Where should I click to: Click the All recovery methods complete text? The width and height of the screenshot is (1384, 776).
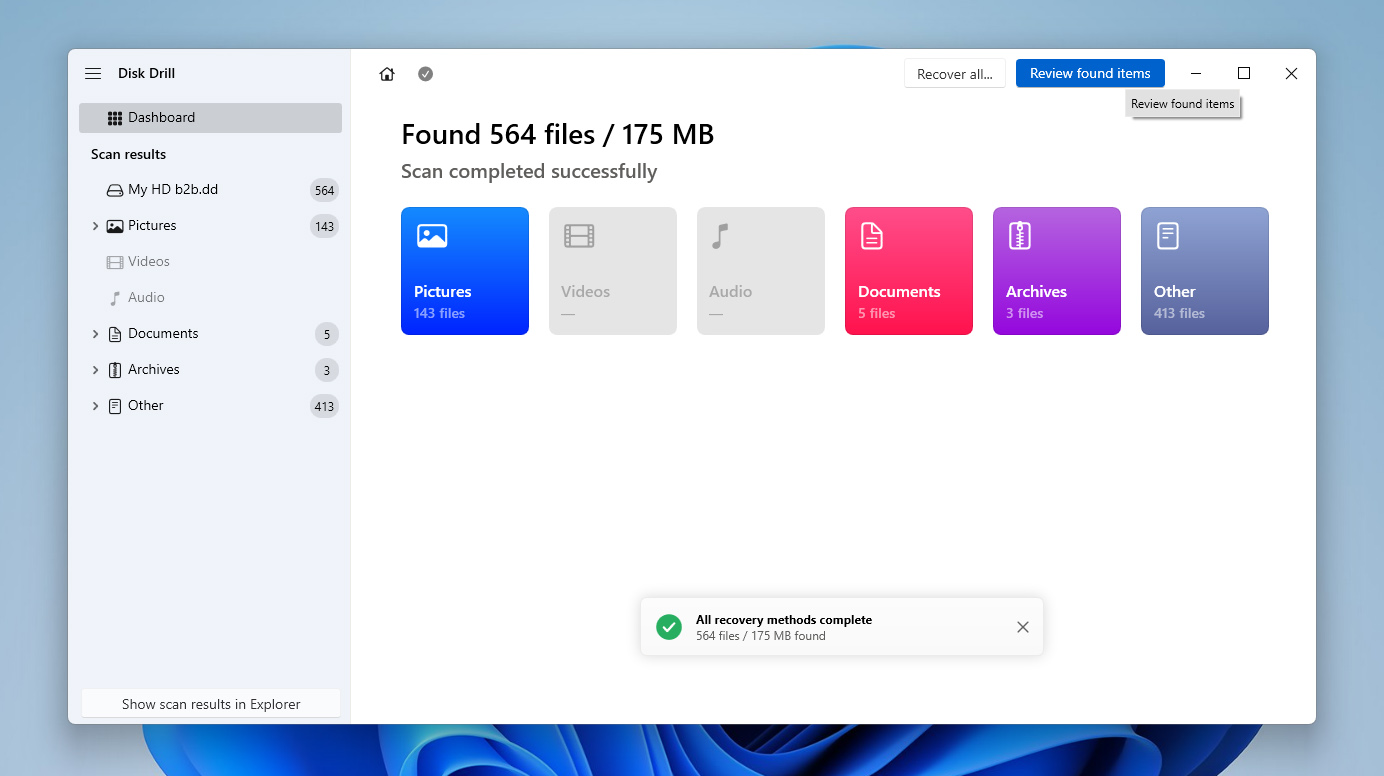click(784, 620)
